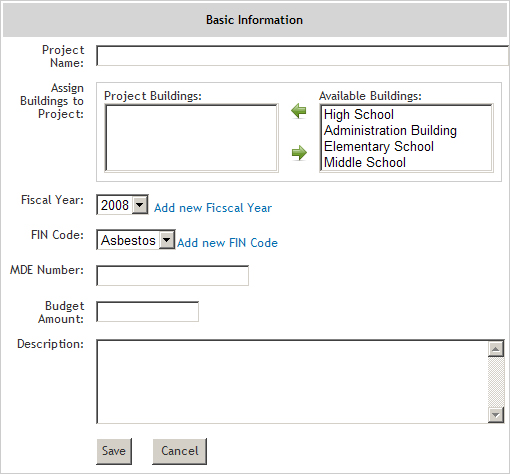Image resolution: width=510 pixels, height=474 pixels.
Task: Click inside the Description text area
Action: tap(292, 382)
